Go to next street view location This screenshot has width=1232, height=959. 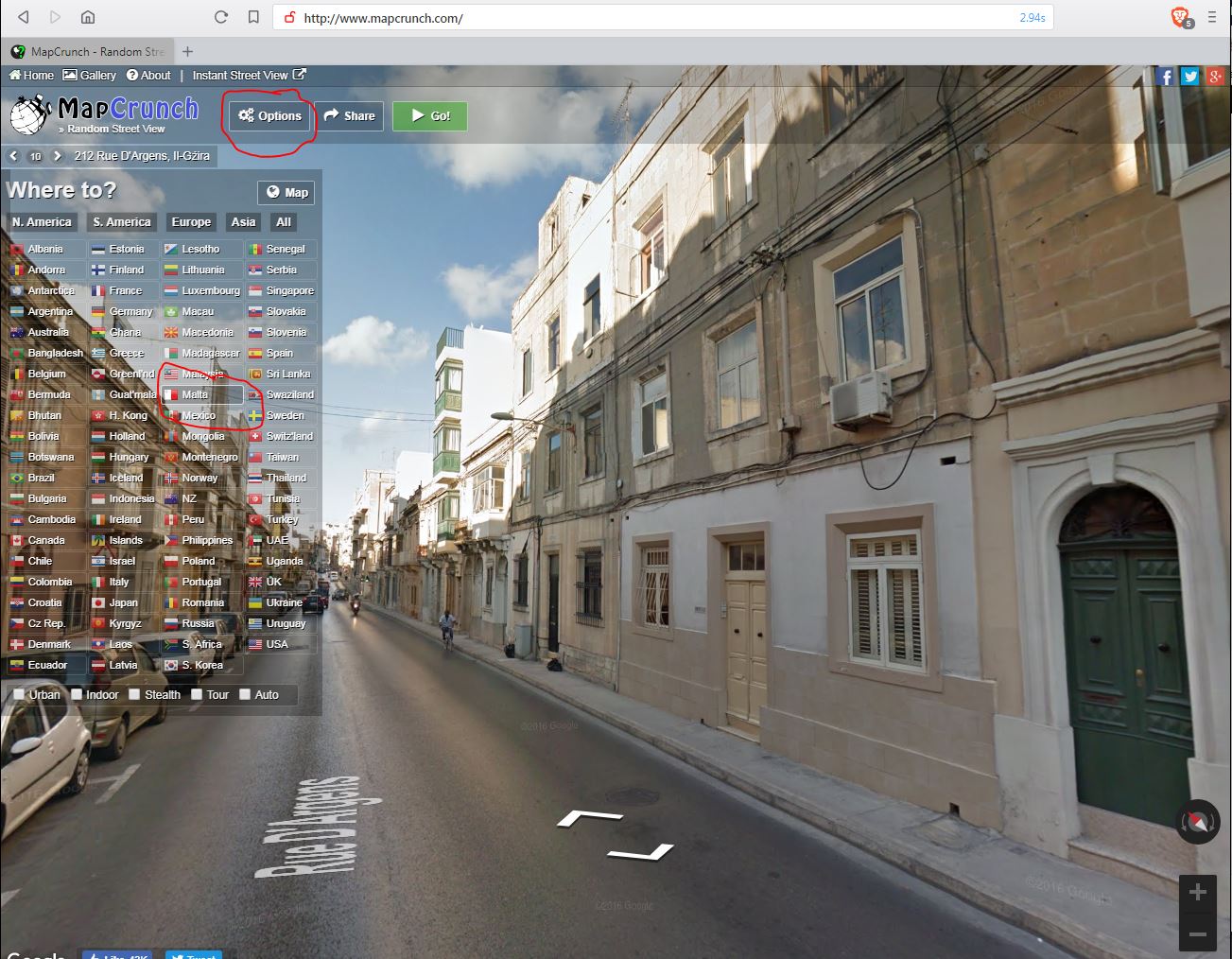pyautogui.click(x=58, y=156)
